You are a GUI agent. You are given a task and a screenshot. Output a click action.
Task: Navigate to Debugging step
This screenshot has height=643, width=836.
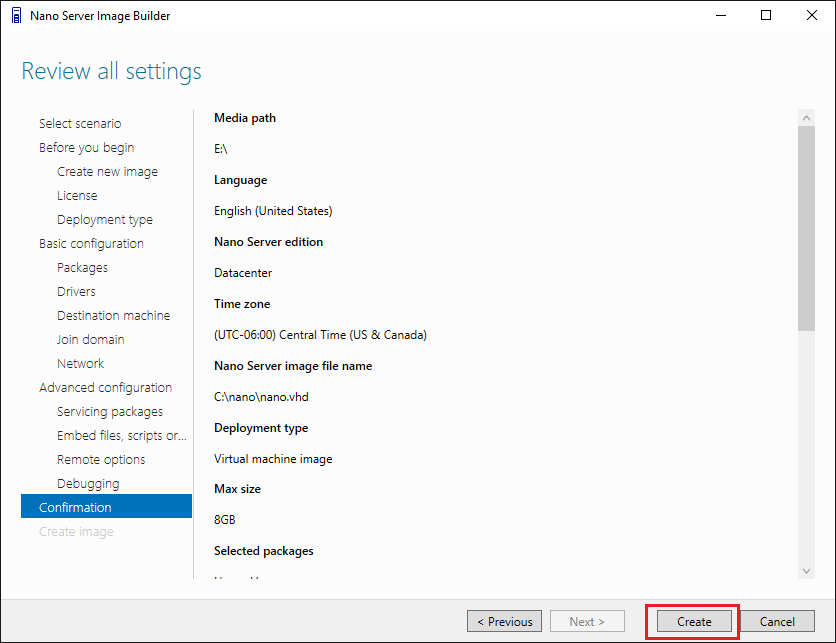[x=88, y=484]
